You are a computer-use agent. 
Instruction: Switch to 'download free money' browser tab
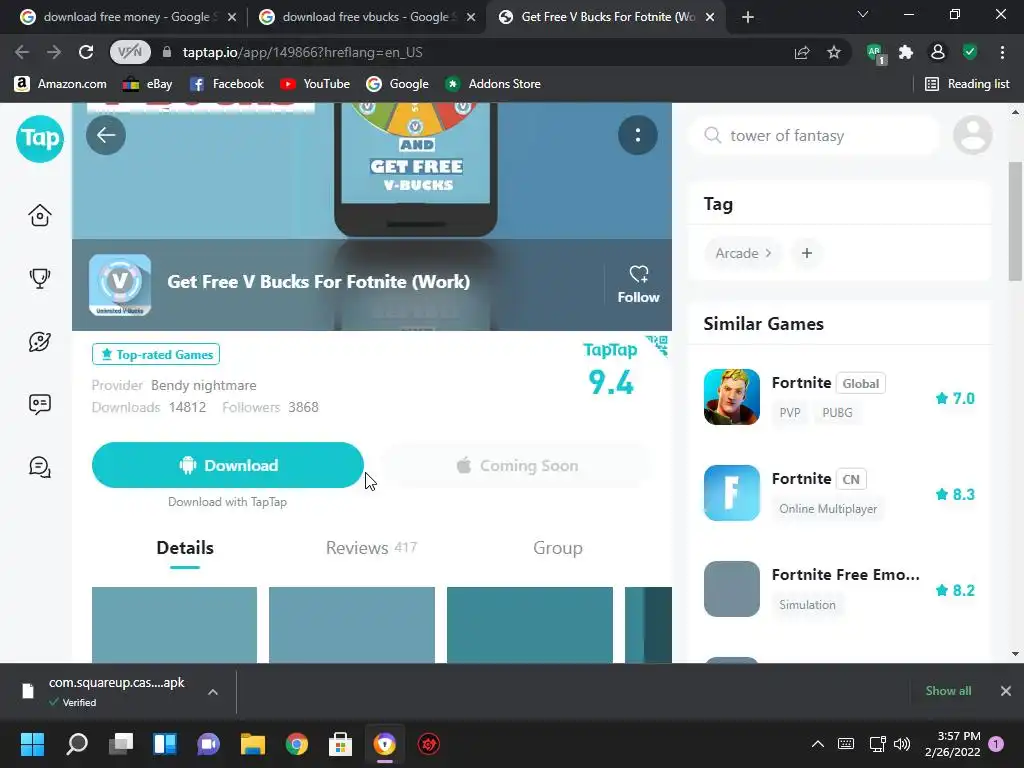128,17
